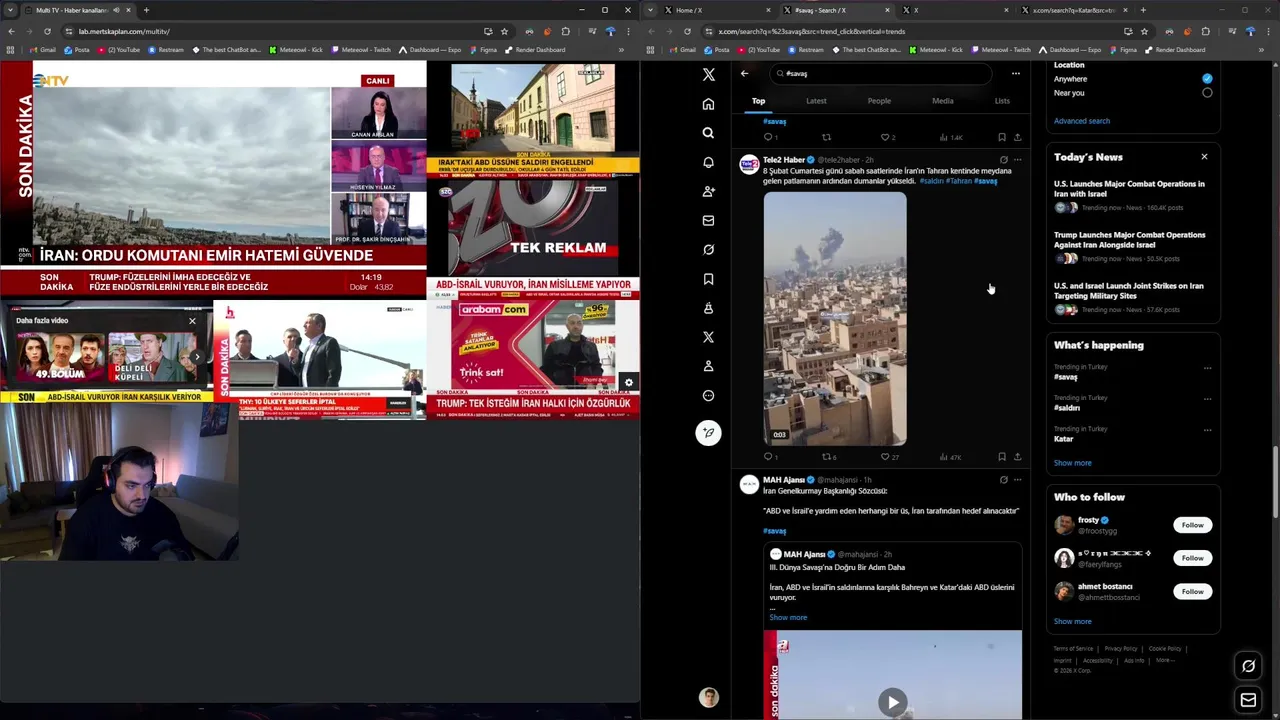Open a new tab in the X browser window
Screen dimensions: 1280x720
[x=1143, y=10]
